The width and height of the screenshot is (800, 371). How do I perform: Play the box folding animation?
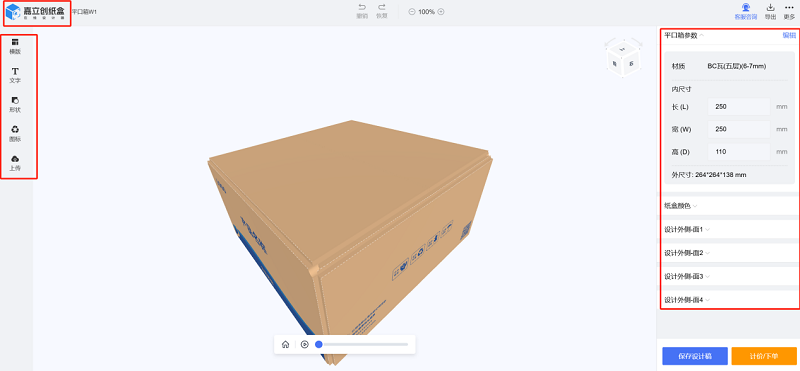click(x=305, y=344)
